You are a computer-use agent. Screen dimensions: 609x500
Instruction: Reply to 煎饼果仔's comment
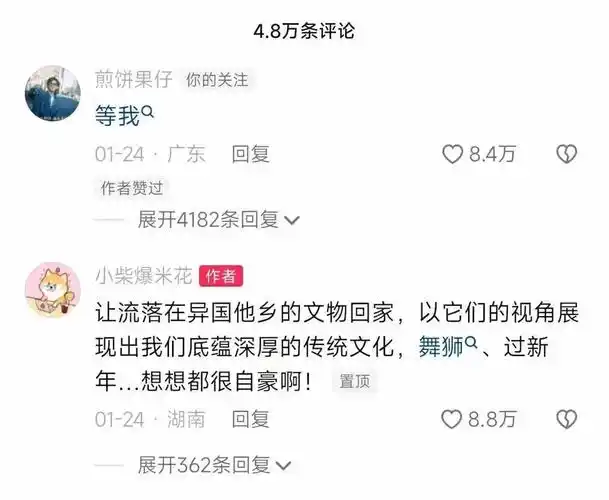tap(251, 154)
